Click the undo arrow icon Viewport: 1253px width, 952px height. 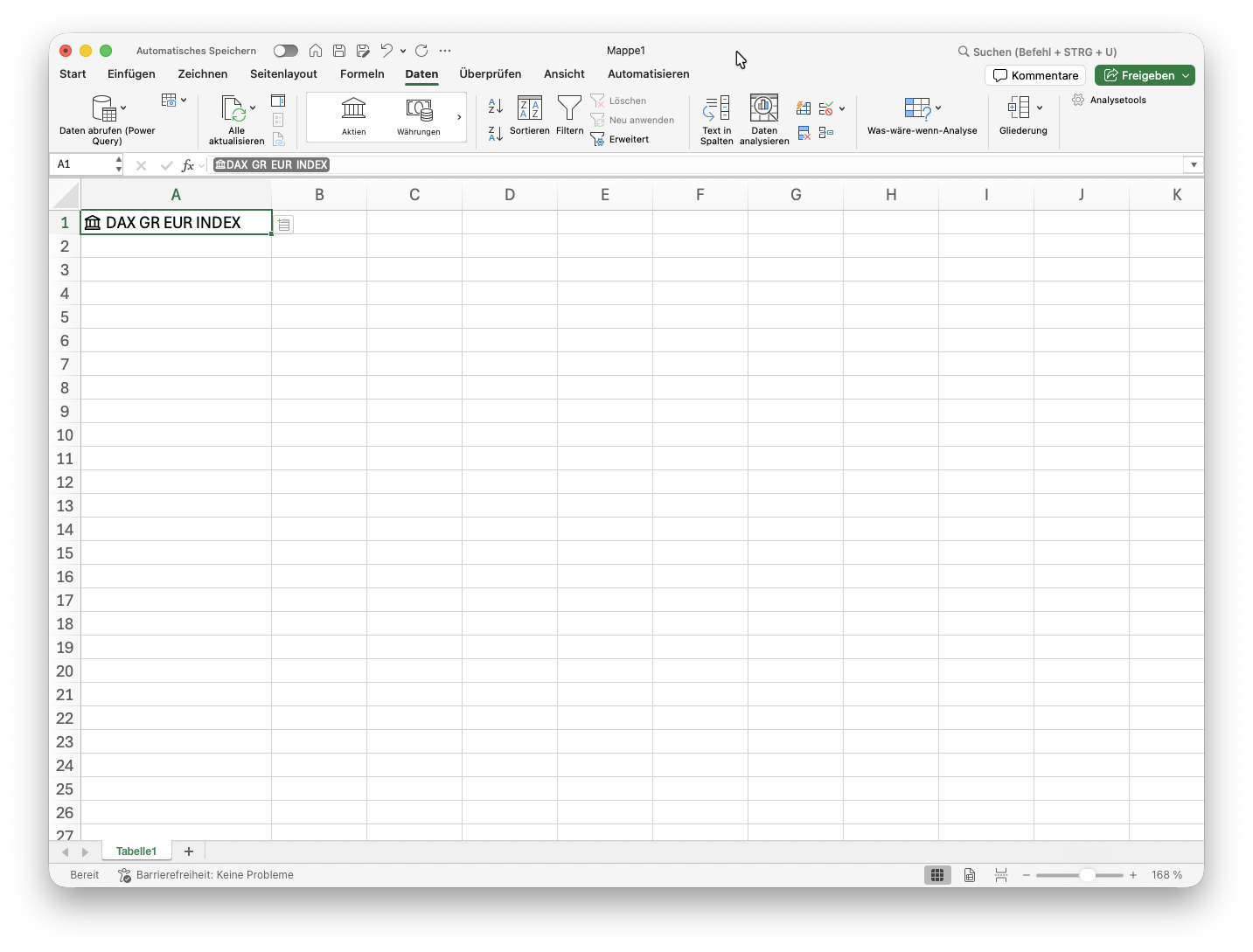tap(386, 51)
